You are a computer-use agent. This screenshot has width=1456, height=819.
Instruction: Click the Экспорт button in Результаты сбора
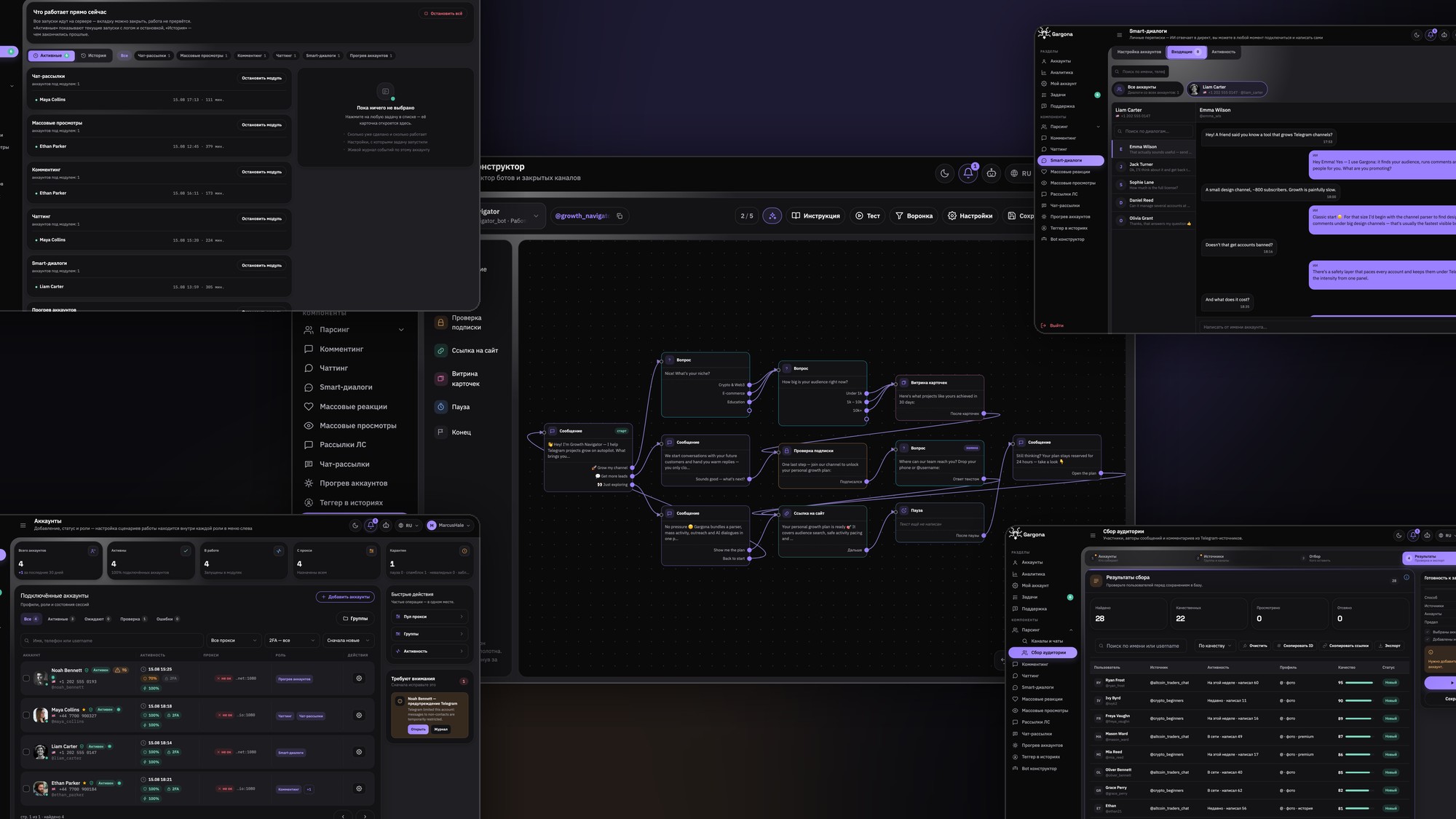pos(1388,646)
